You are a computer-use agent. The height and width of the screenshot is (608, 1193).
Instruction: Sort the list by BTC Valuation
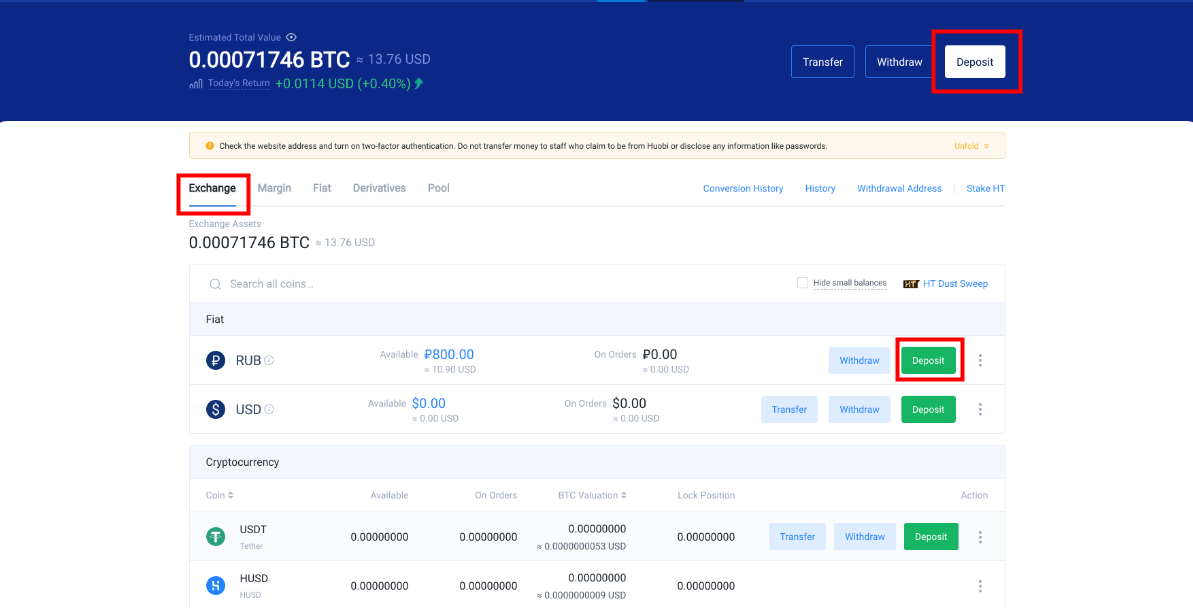pyautogui.click(x=592, y=495)
